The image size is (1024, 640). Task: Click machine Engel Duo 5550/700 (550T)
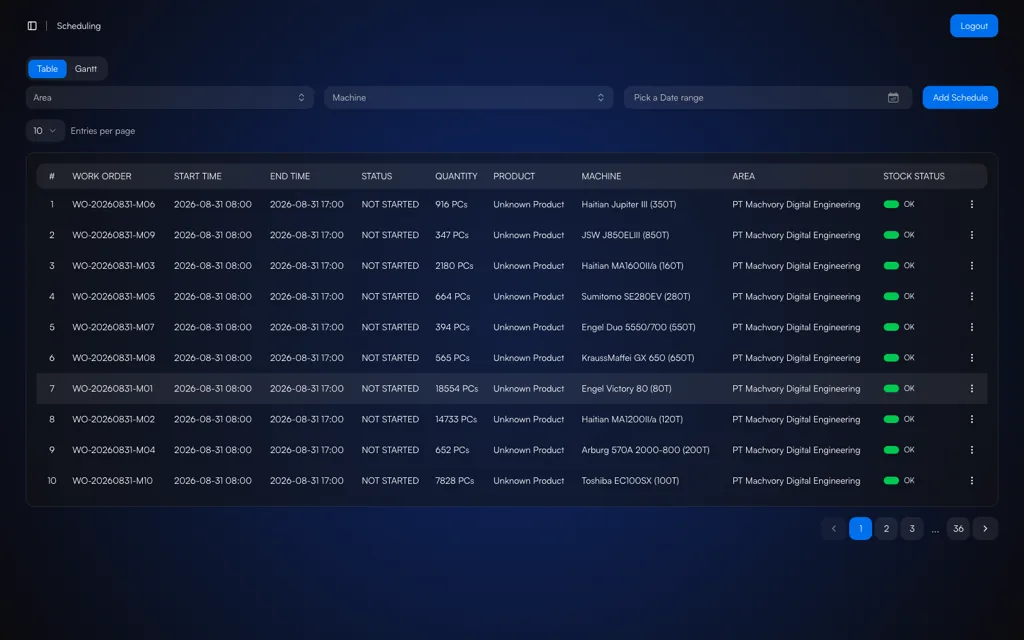638,327
